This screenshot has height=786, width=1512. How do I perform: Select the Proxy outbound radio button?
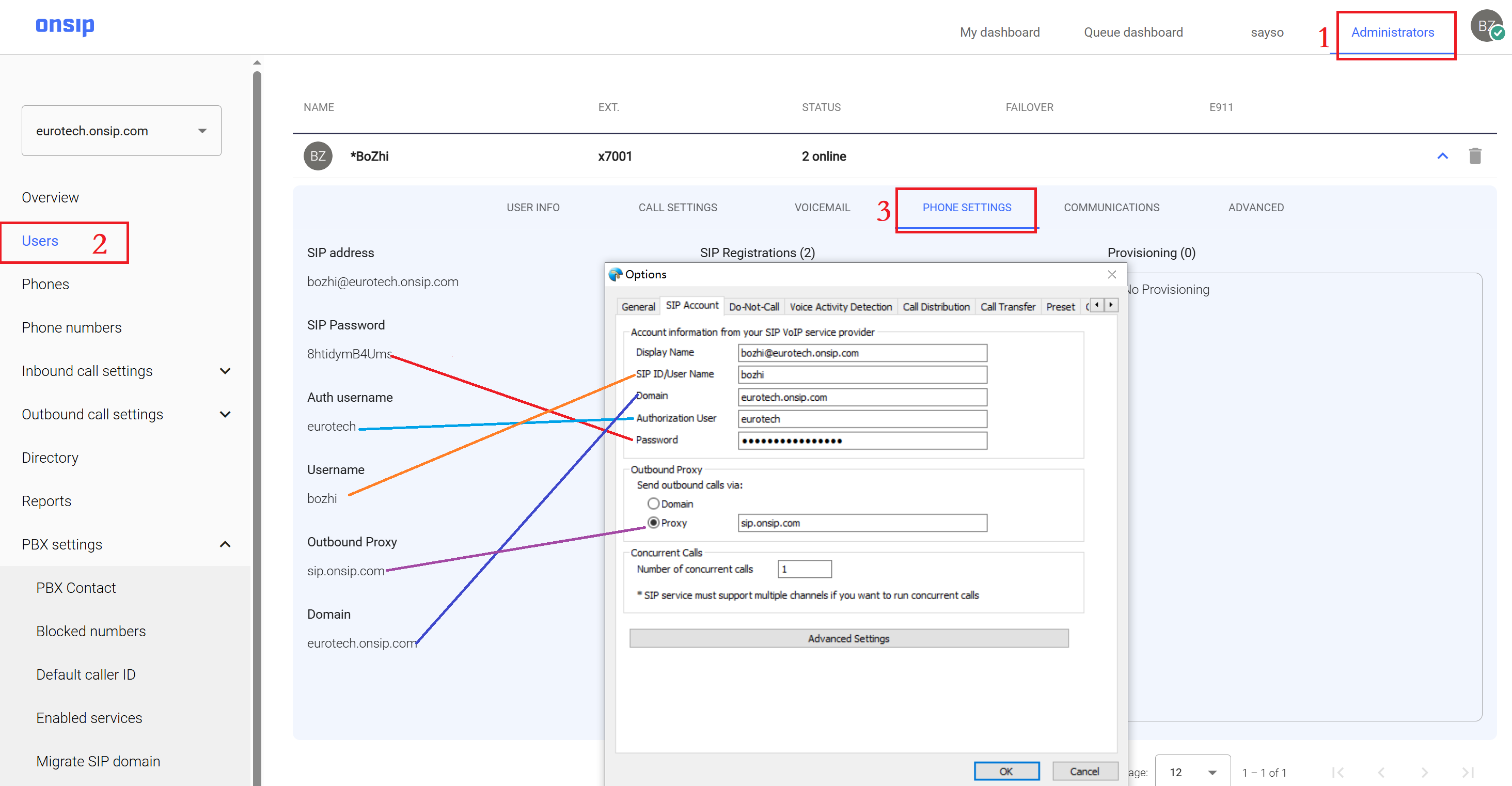(653, 523)
